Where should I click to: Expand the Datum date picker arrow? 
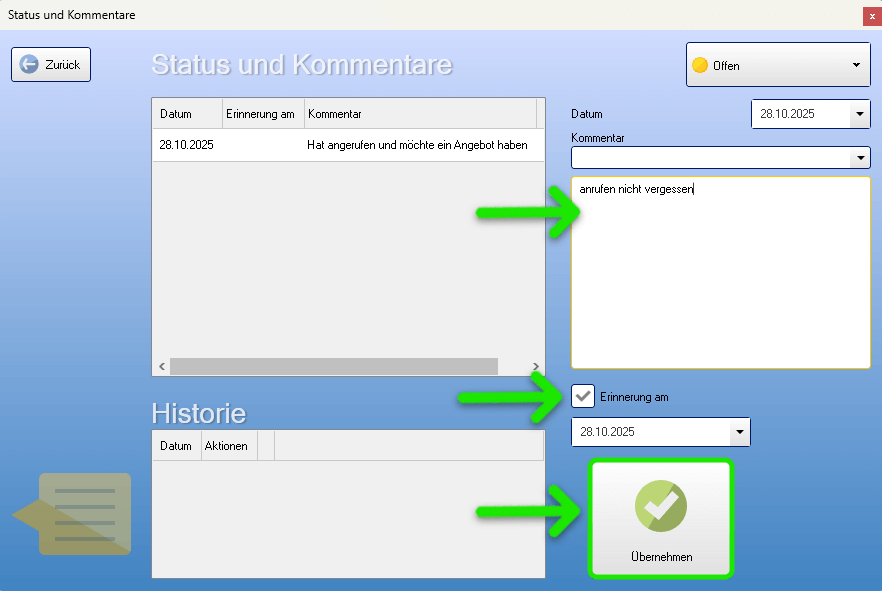860,114
